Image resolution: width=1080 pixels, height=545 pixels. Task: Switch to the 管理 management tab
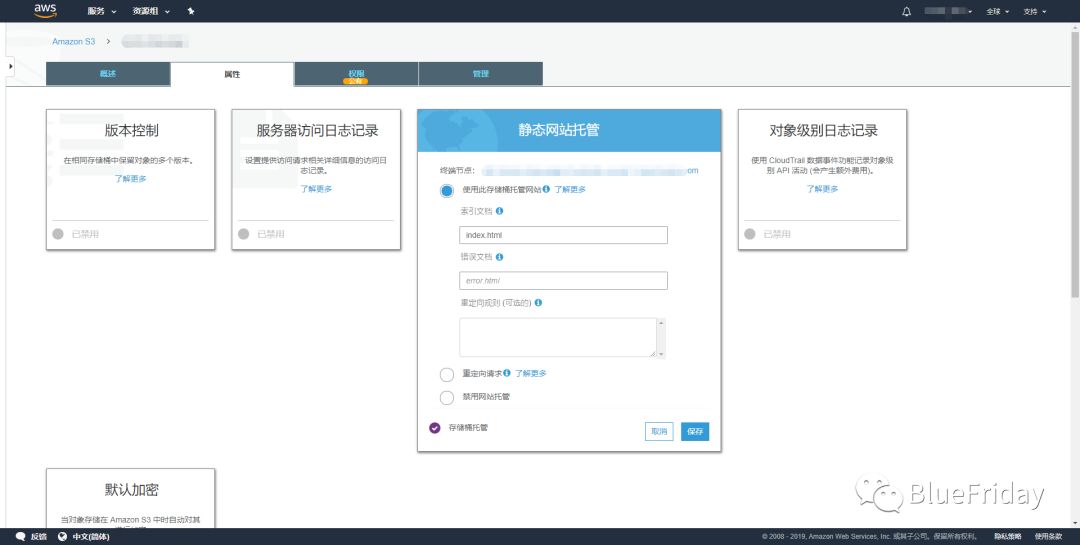(x=481, y=74)
